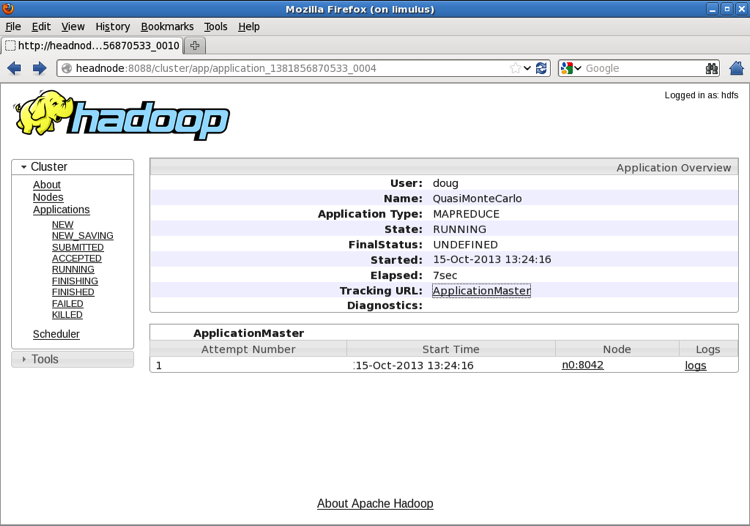Image resolution: width=750 pixels, height=526 pixels.
Task: Open a new tab with the plus button
Action: [x=195, y=45]
